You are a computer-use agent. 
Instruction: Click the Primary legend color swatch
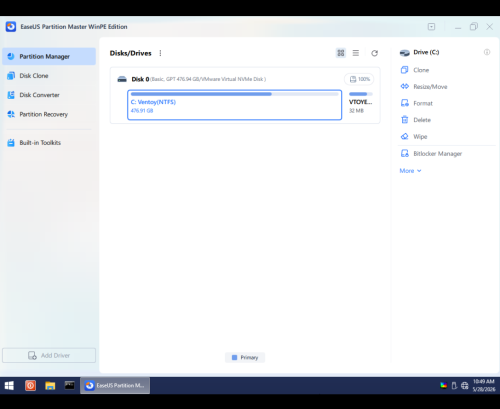[x=234, y=357]
